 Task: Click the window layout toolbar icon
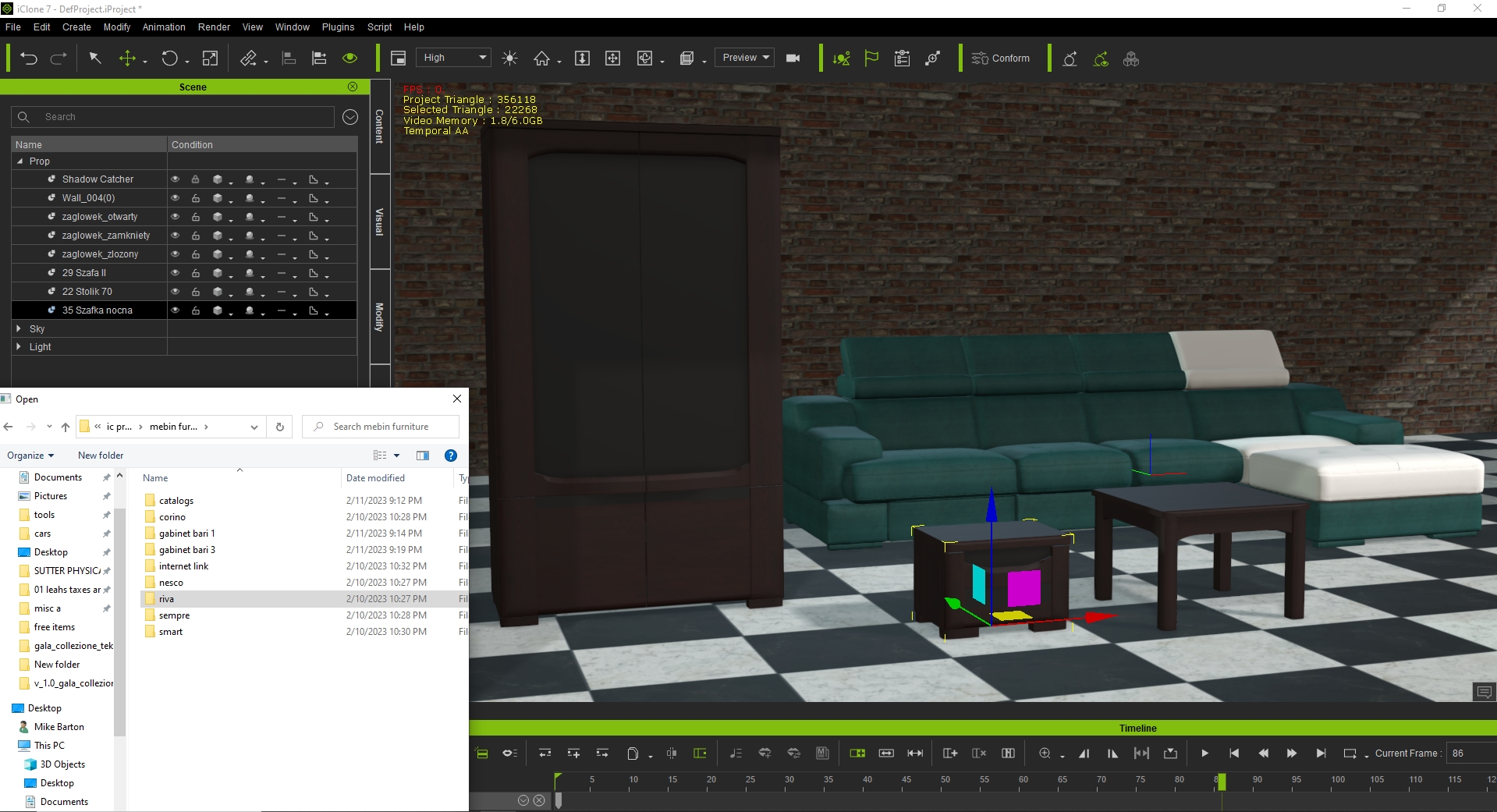[398, 59]
